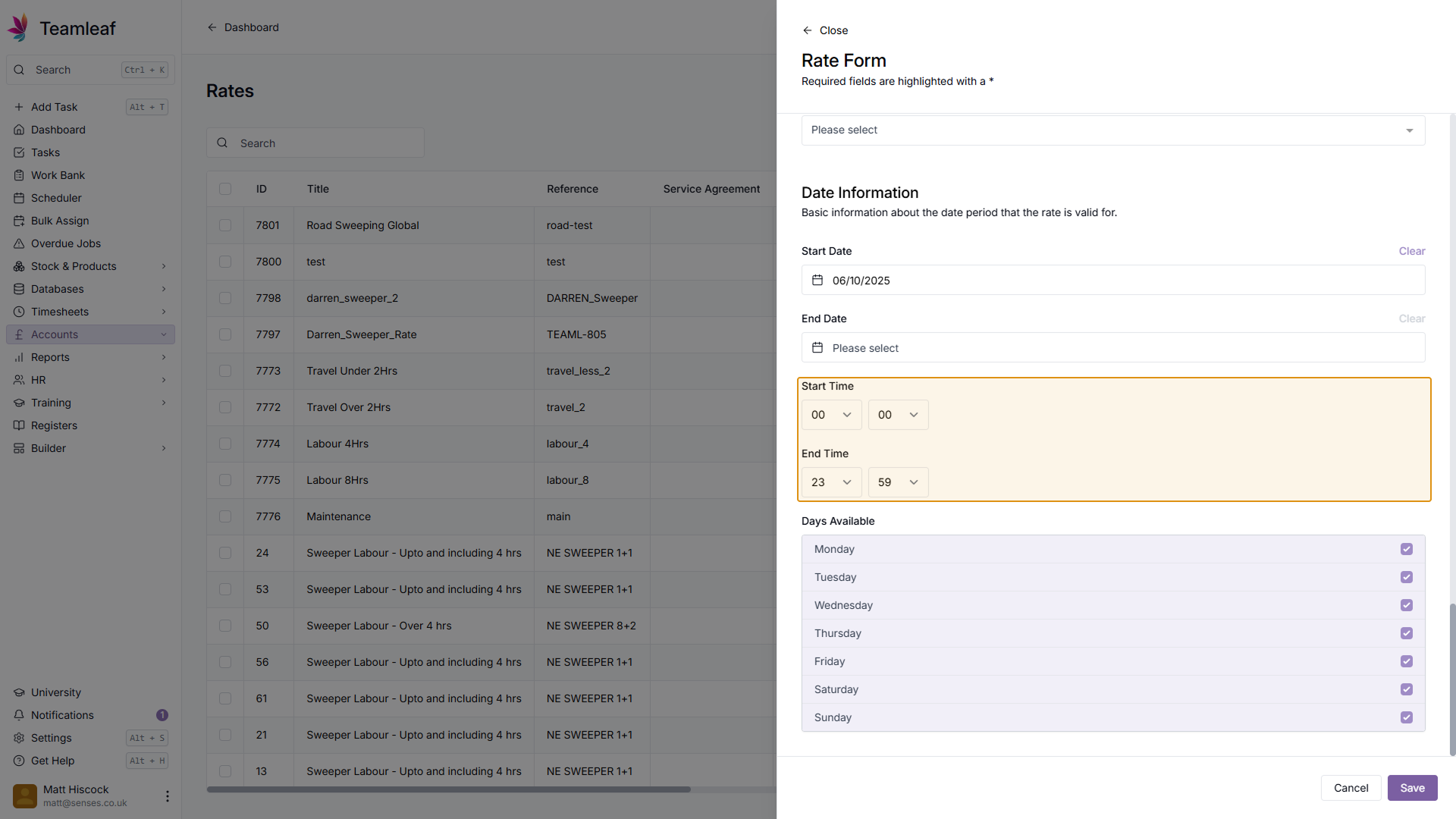The image size is (1456, 819).
Task: Open the Start Time hour dropdown
Action: [x=831, y=415]
